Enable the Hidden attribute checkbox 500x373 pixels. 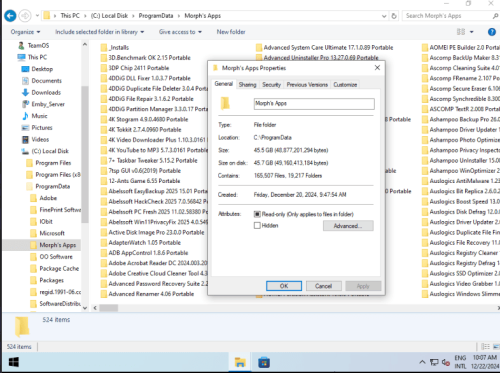point(257,226)
